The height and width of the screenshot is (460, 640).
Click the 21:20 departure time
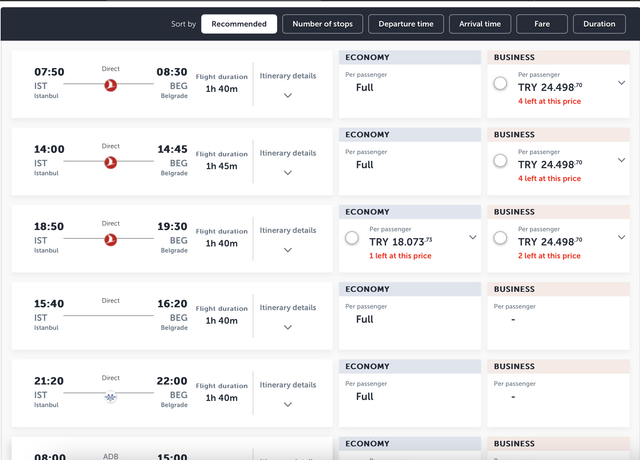pyautogui.click(x=49, y=381)
